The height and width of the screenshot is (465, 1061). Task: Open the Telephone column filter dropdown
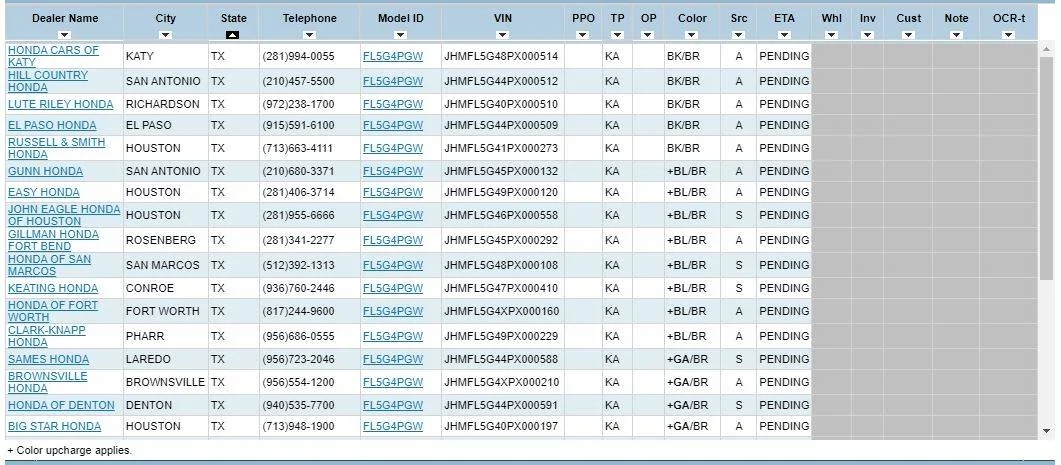pos(309,35)
